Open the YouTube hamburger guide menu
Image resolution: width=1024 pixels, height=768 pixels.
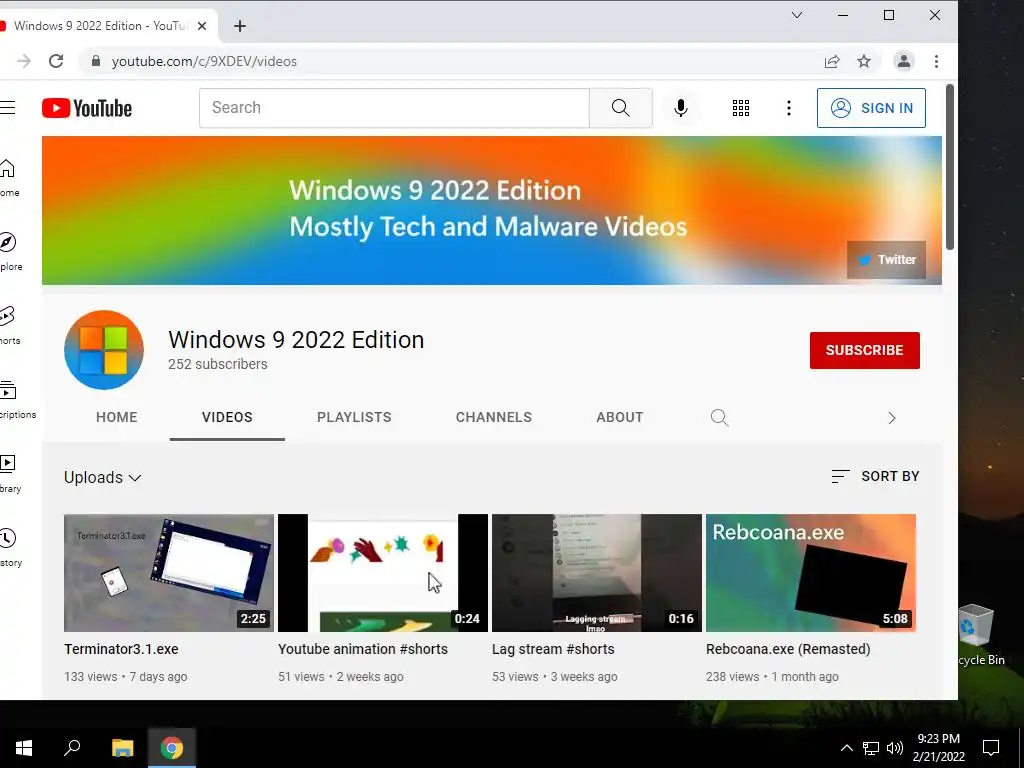coord(7,108)
